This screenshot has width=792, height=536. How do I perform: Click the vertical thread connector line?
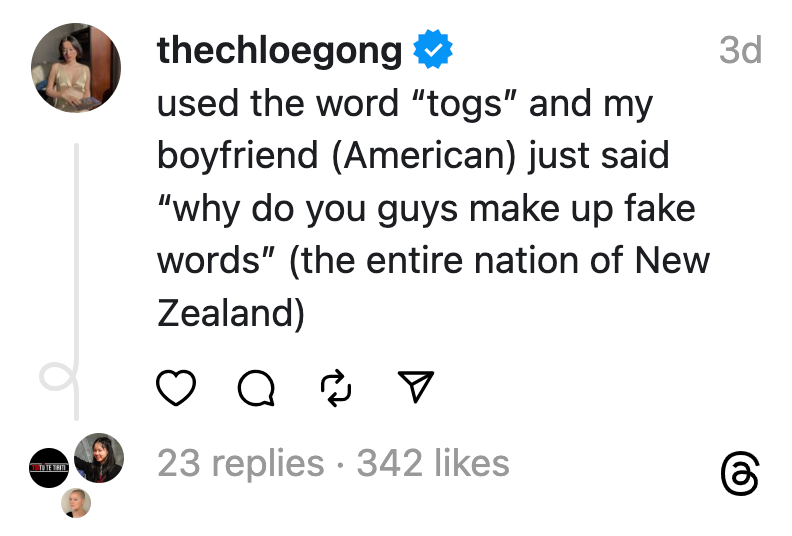pos(76,250)
